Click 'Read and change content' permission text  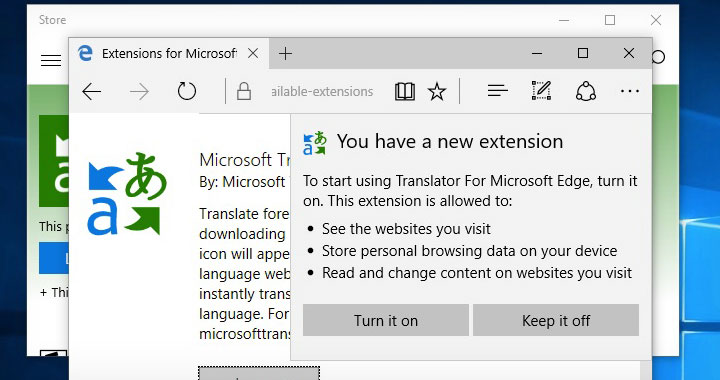(x=477, y=273)
